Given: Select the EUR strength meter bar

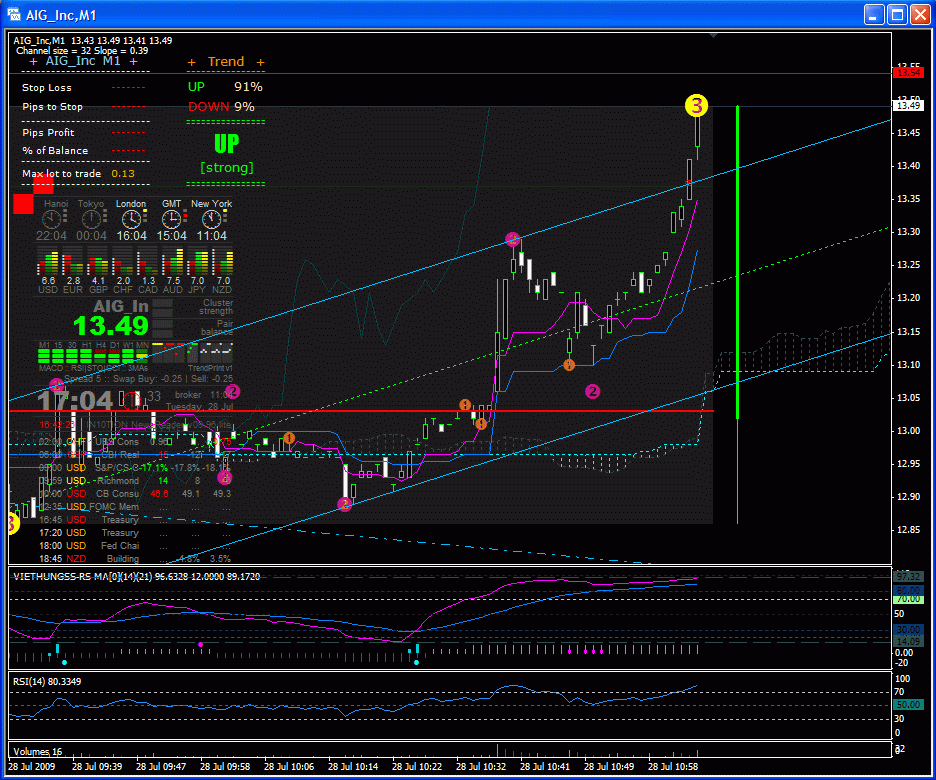Looking at the screenshot, I should 73,263.
